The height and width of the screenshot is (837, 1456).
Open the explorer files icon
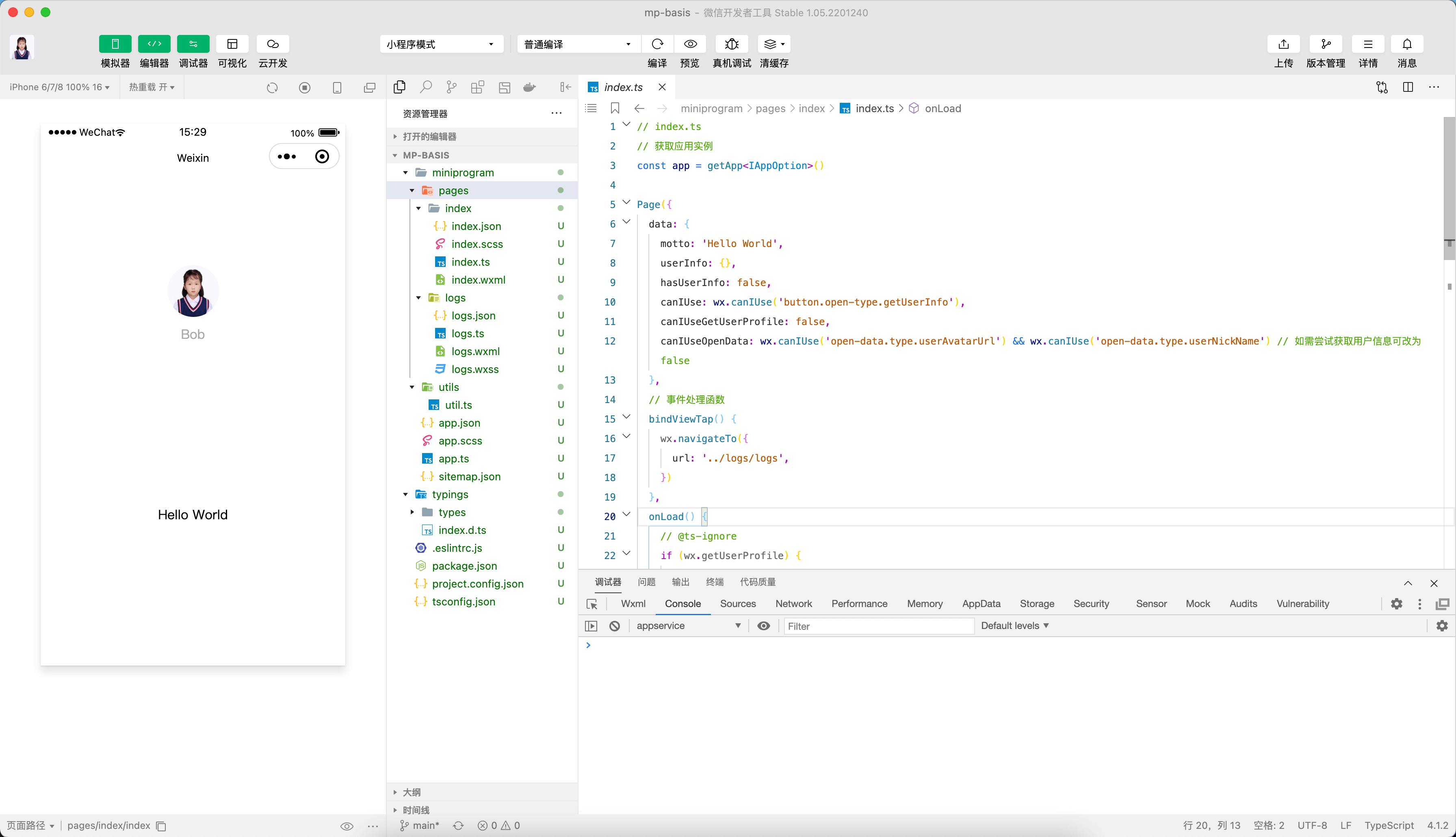tap(399, 87)
